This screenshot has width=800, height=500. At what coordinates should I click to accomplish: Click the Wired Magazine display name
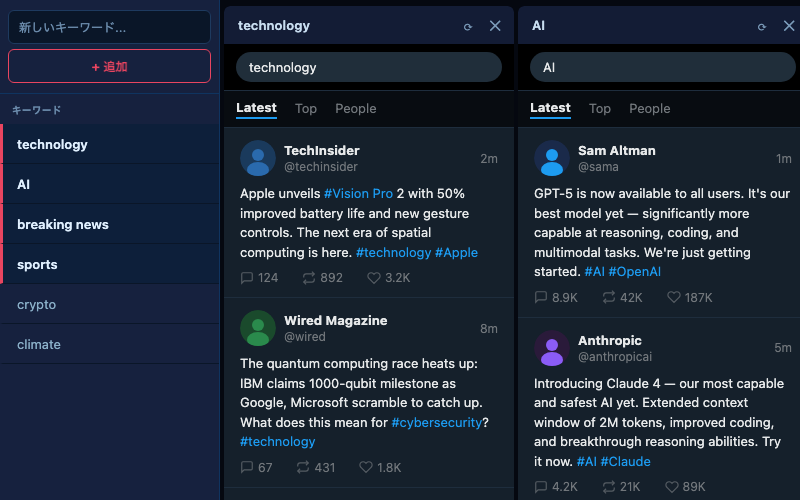tap(335, 320)
